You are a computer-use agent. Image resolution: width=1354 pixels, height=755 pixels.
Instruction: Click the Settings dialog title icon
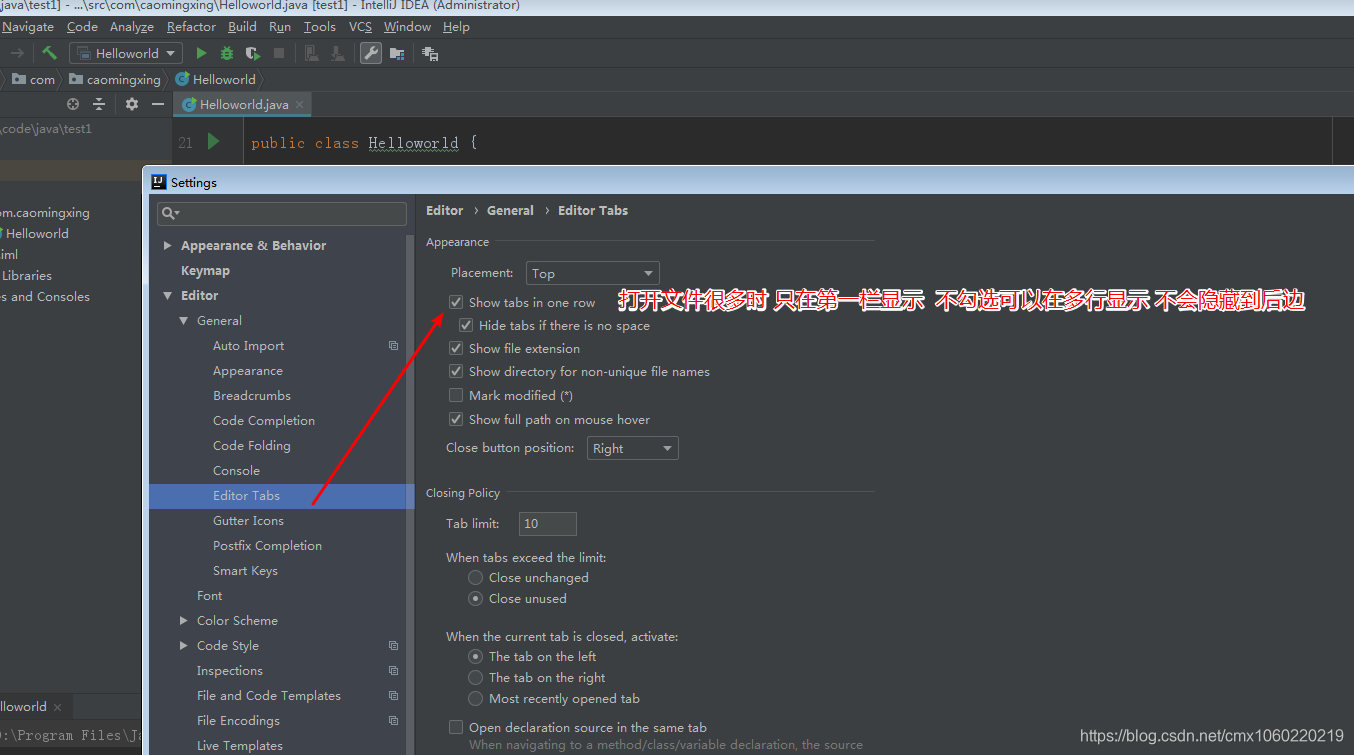click(158, 182)
